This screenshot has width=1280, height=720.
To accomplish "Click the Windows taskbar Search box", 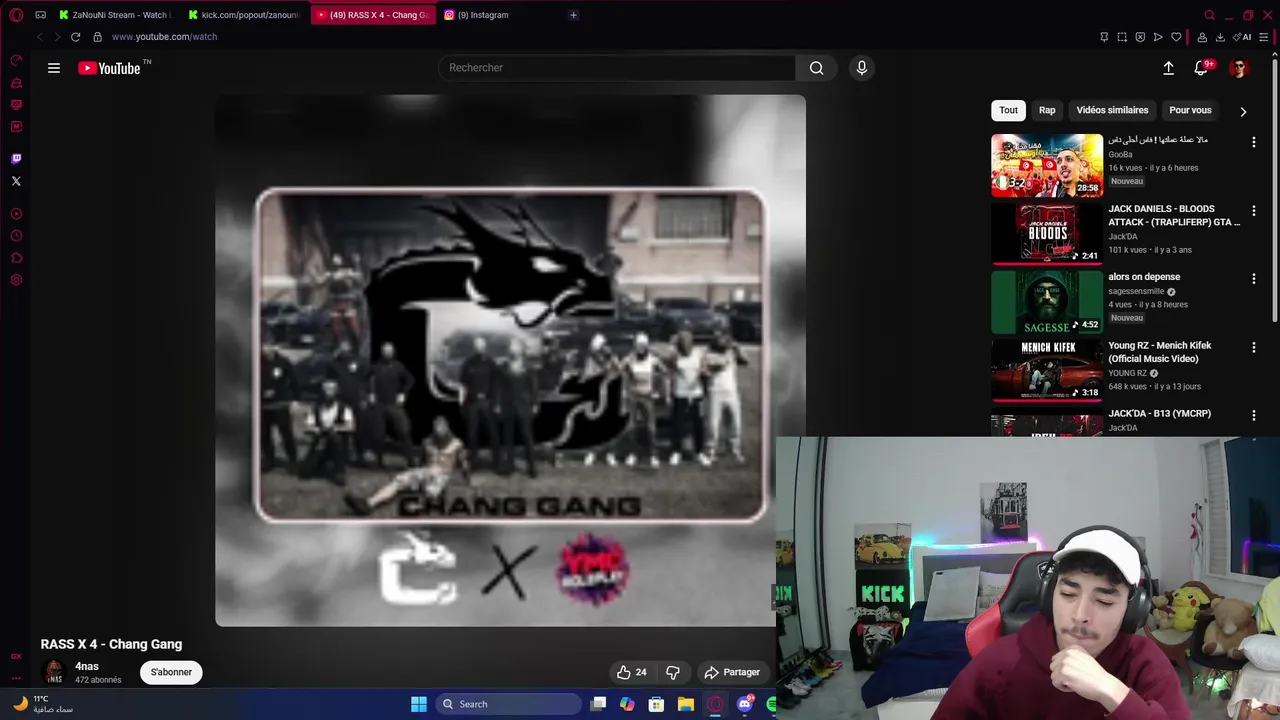I will (x=507, y=704).
